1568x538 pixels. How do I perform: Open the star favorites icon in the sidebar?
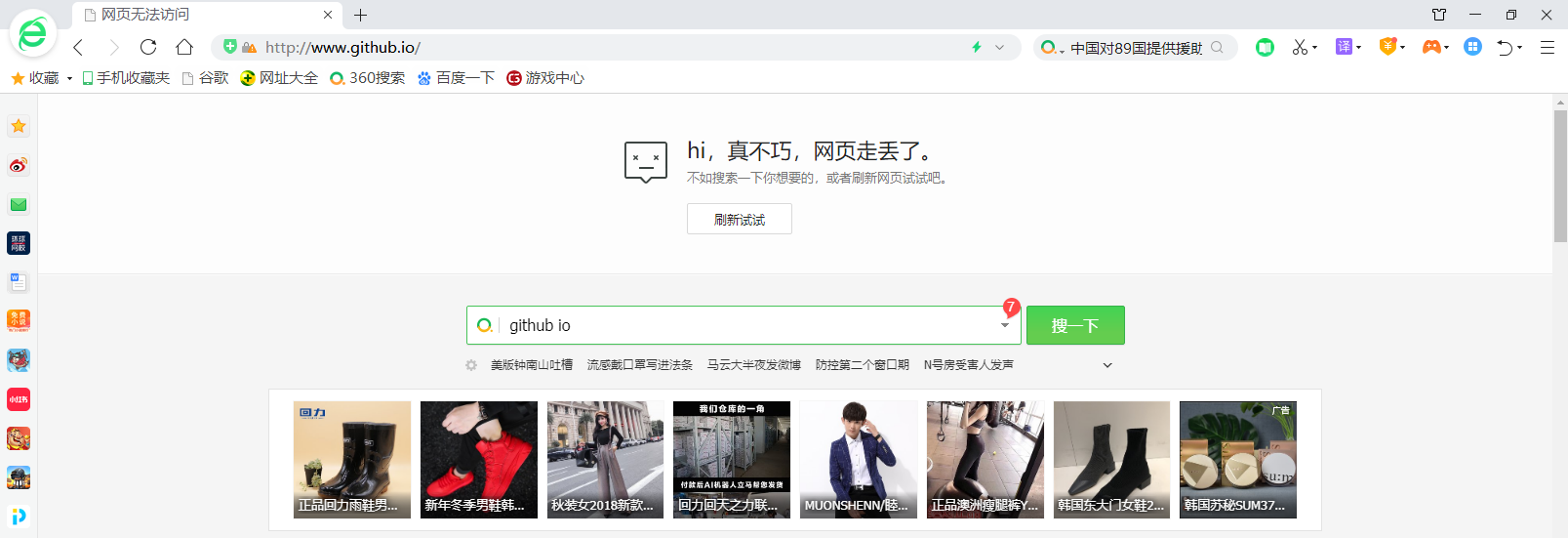pyautogui.click(x=19, y=126)
